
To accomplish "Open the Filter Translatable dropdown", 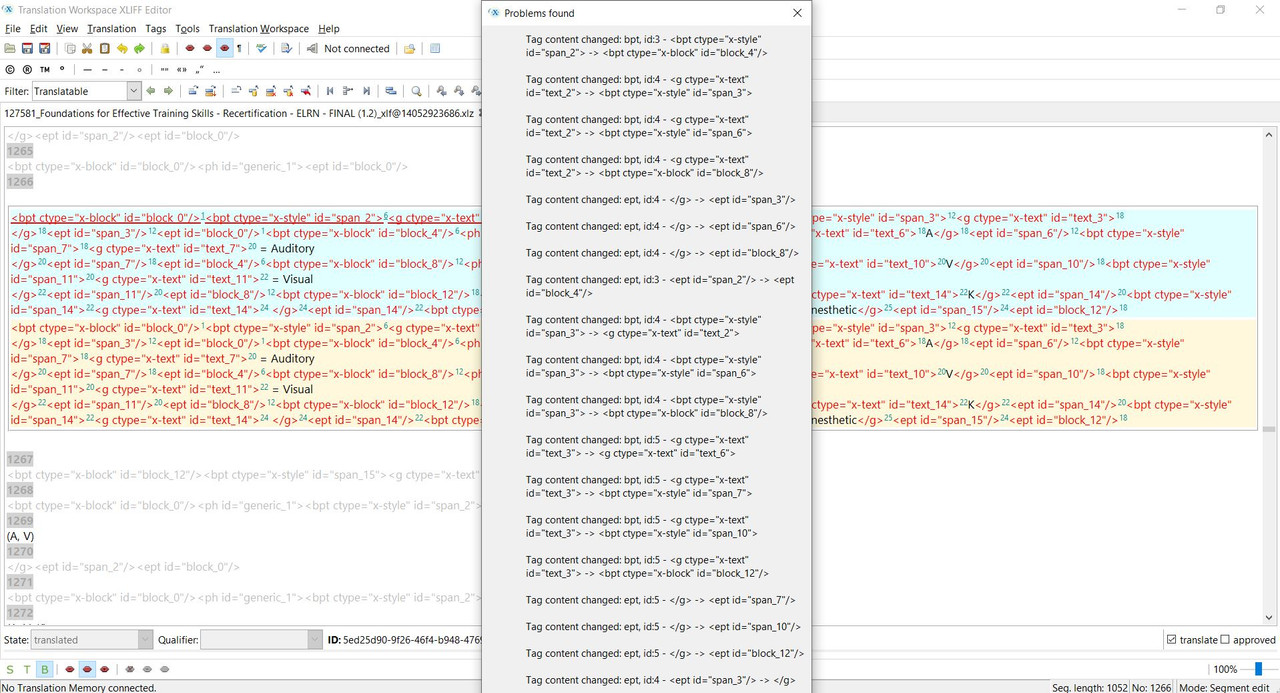I will tap(134, 91).
